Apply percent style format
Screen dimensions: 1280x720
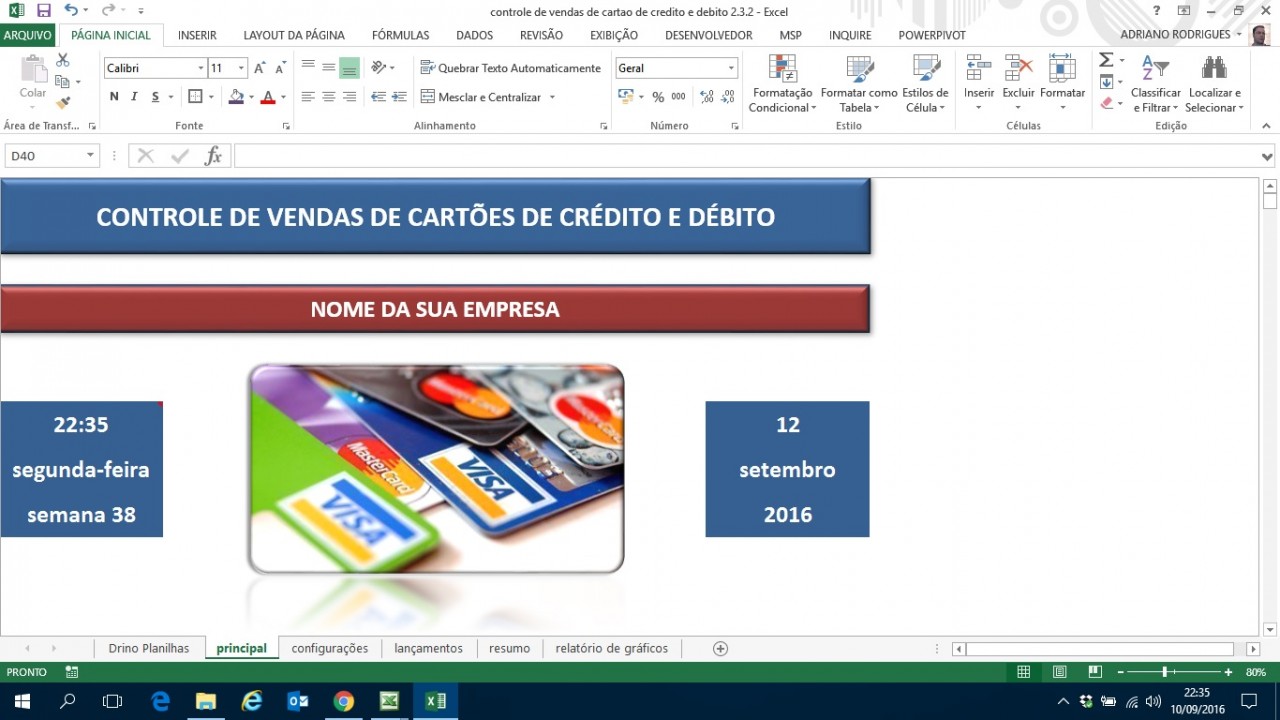click(658, 97)
